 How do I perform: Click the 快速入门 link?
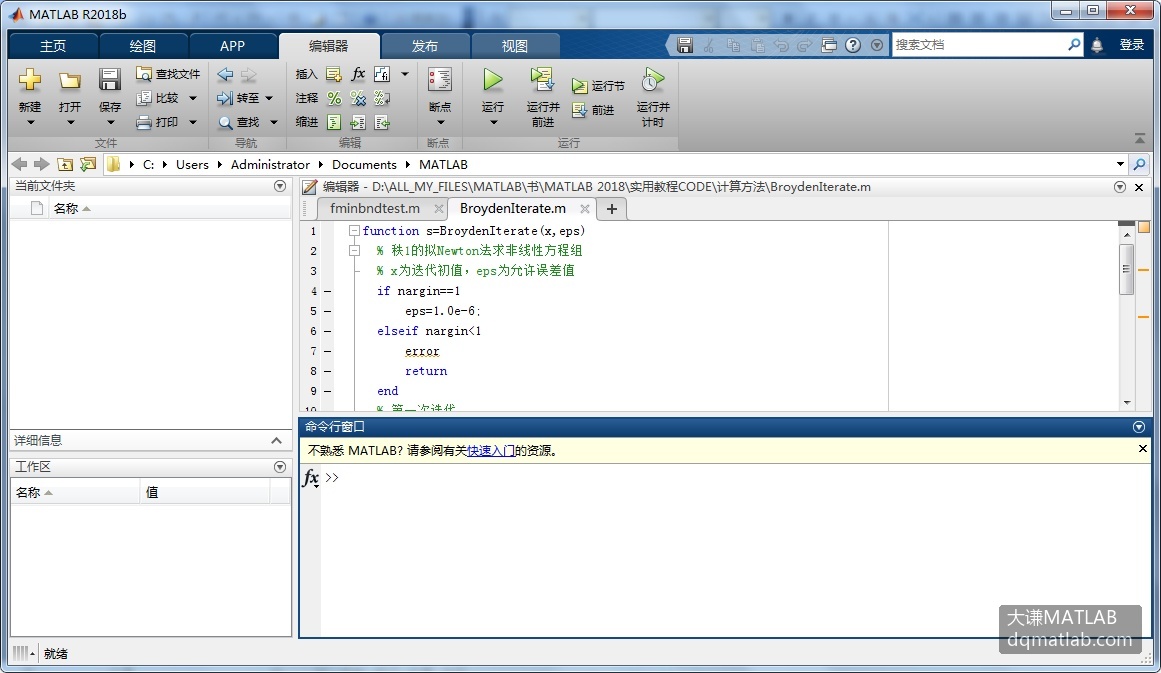490,450
